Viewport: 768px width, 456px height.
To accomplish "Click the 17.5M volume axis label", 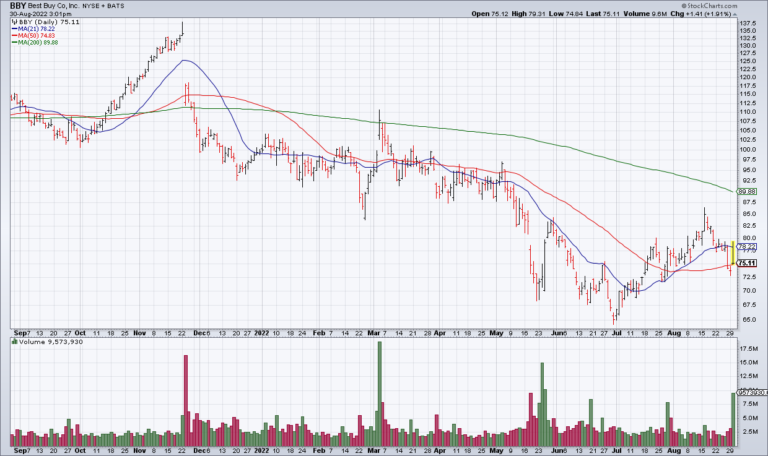I will coord(749,349).
